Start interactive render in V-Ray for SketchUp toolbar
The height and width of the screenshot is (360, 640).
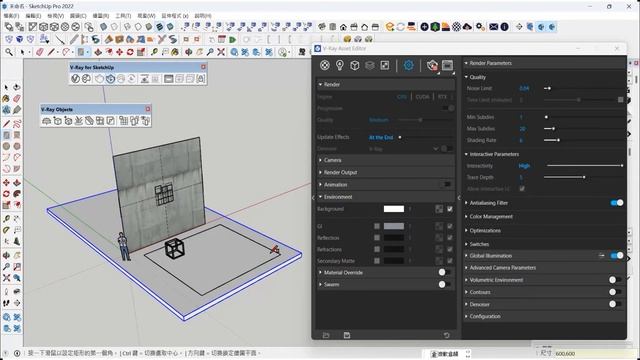[x=110, y=79]
